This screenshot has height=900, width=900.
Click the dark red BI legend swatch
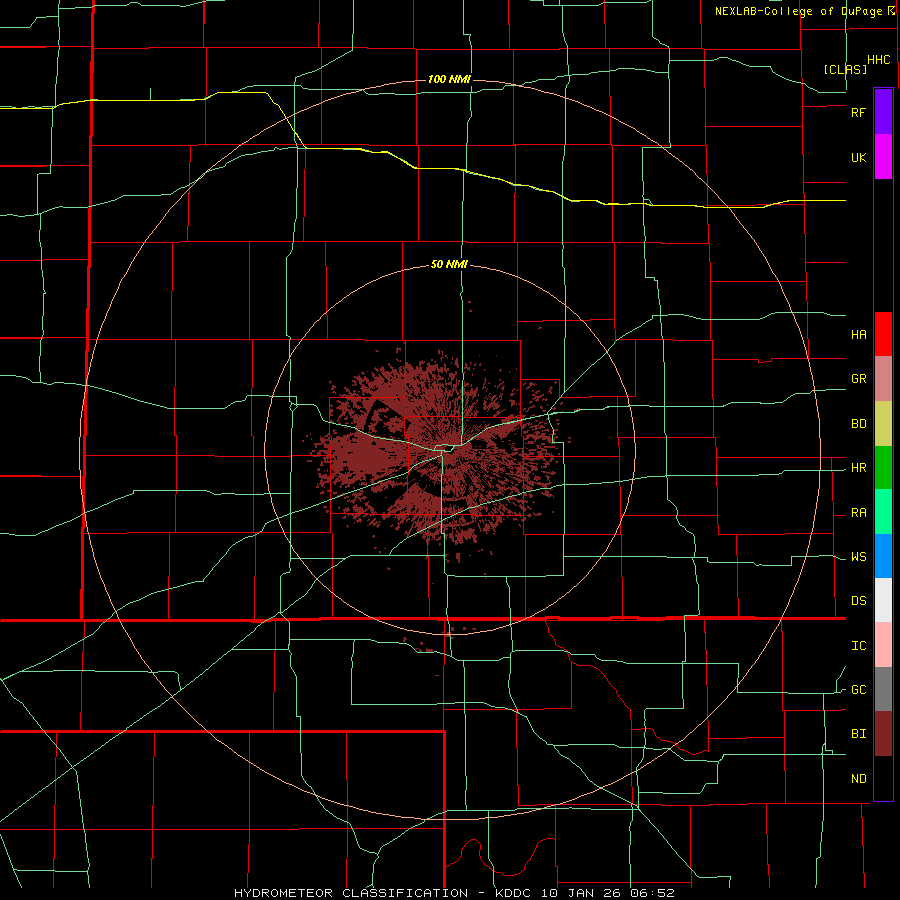(x=883, y=734)
